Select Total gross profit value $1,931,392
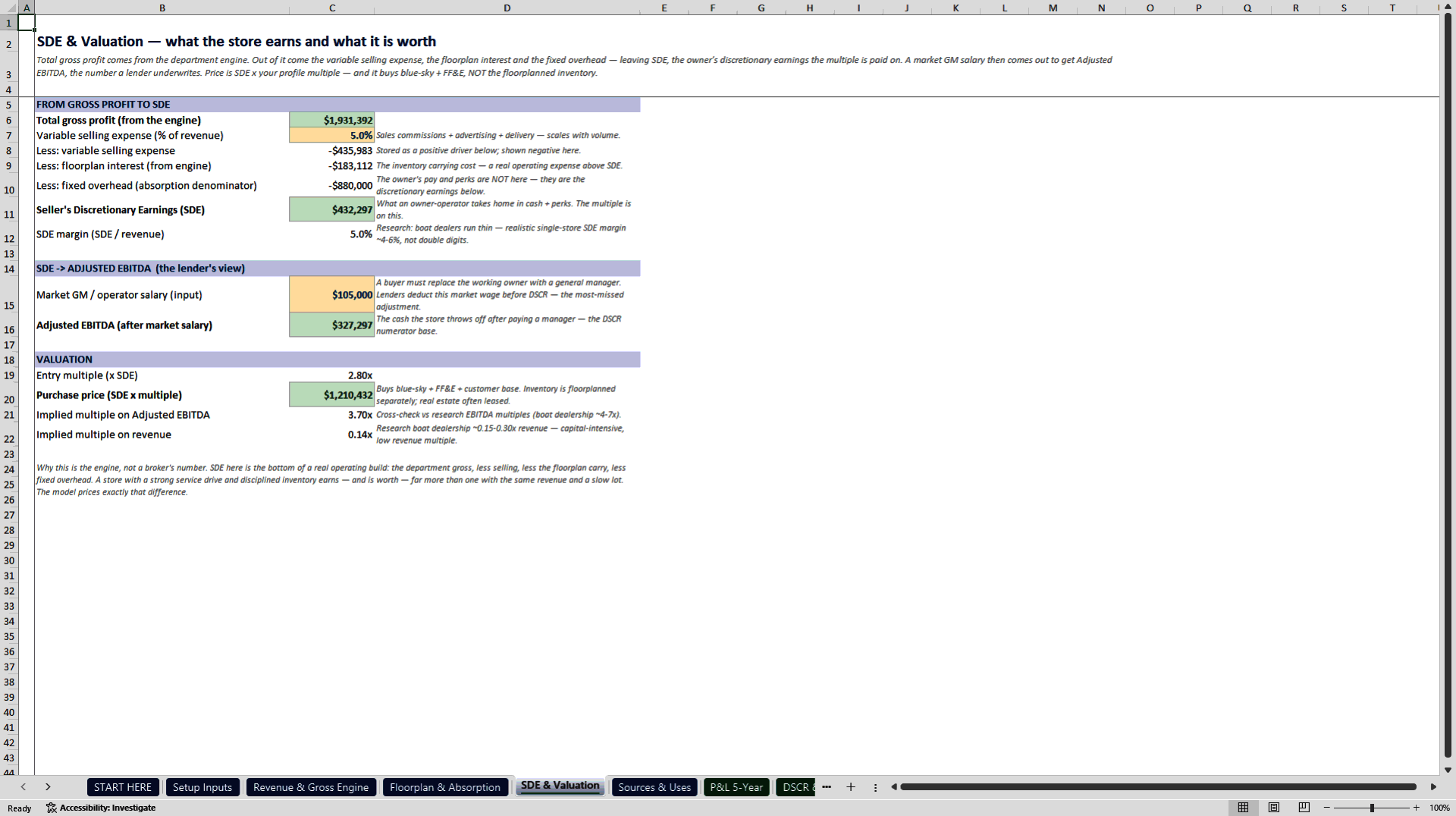Image resolution: width=1456 pixels, height=816 pixels. click(332, 120)
